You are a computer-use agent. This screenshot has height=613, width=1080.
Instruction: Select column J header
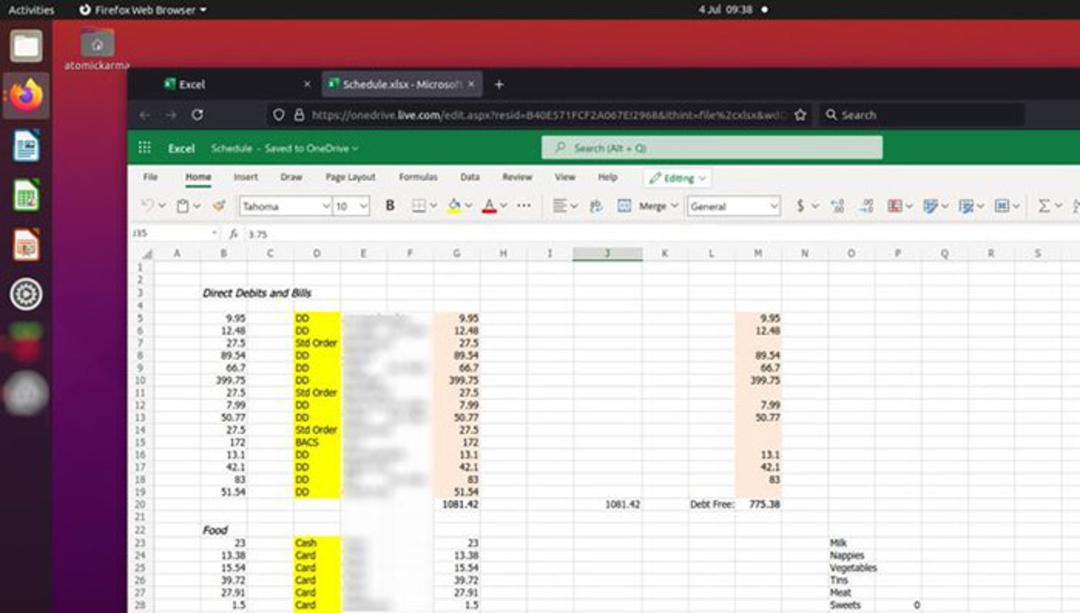(607, 253)
